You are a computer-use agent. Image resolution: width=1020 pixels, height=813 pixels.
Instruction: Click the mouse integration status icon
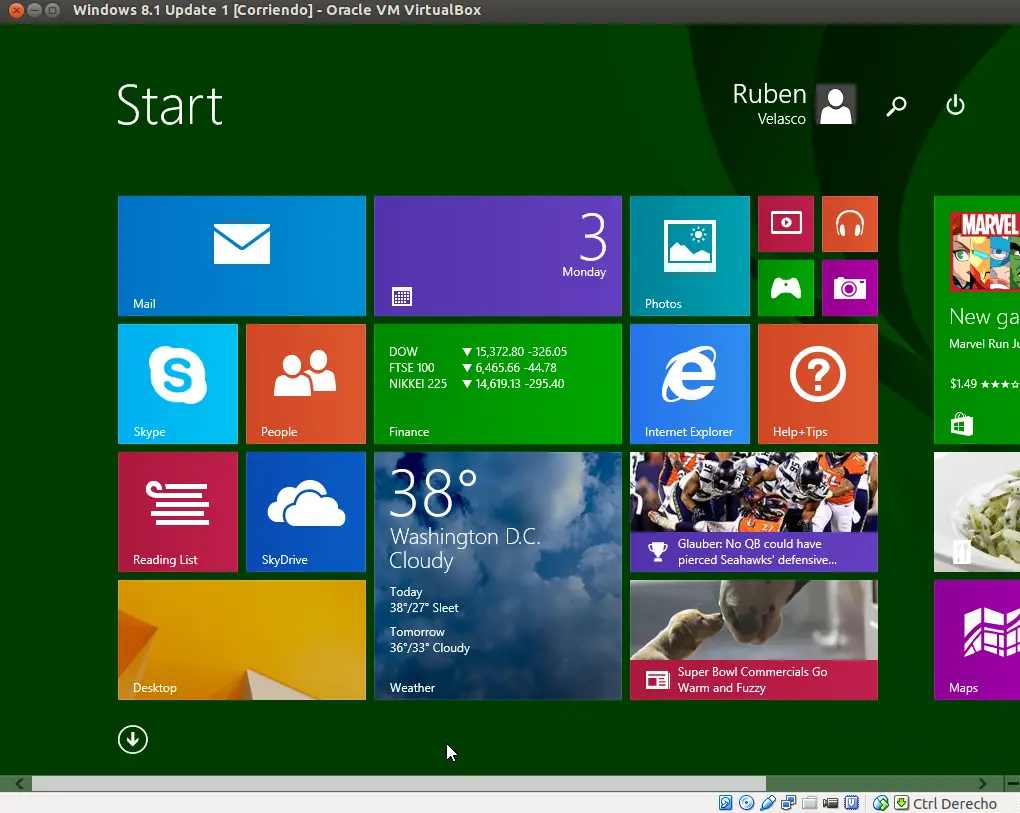click(x=881, y=803)
